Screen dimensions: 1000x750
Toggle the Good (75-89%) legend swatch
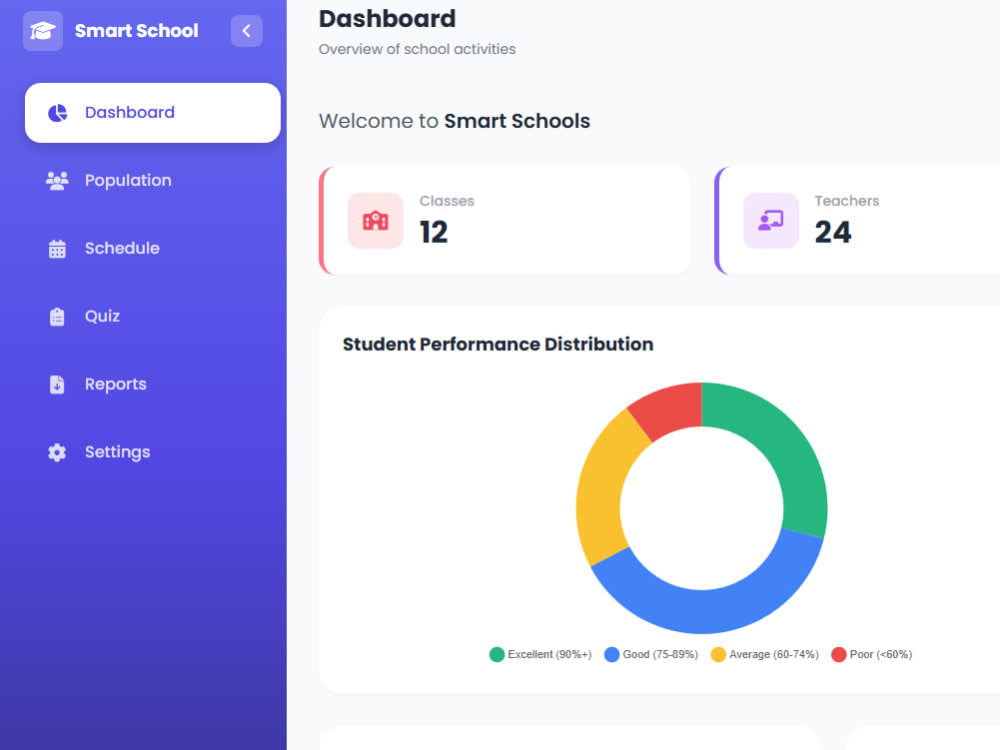[612, 654]
